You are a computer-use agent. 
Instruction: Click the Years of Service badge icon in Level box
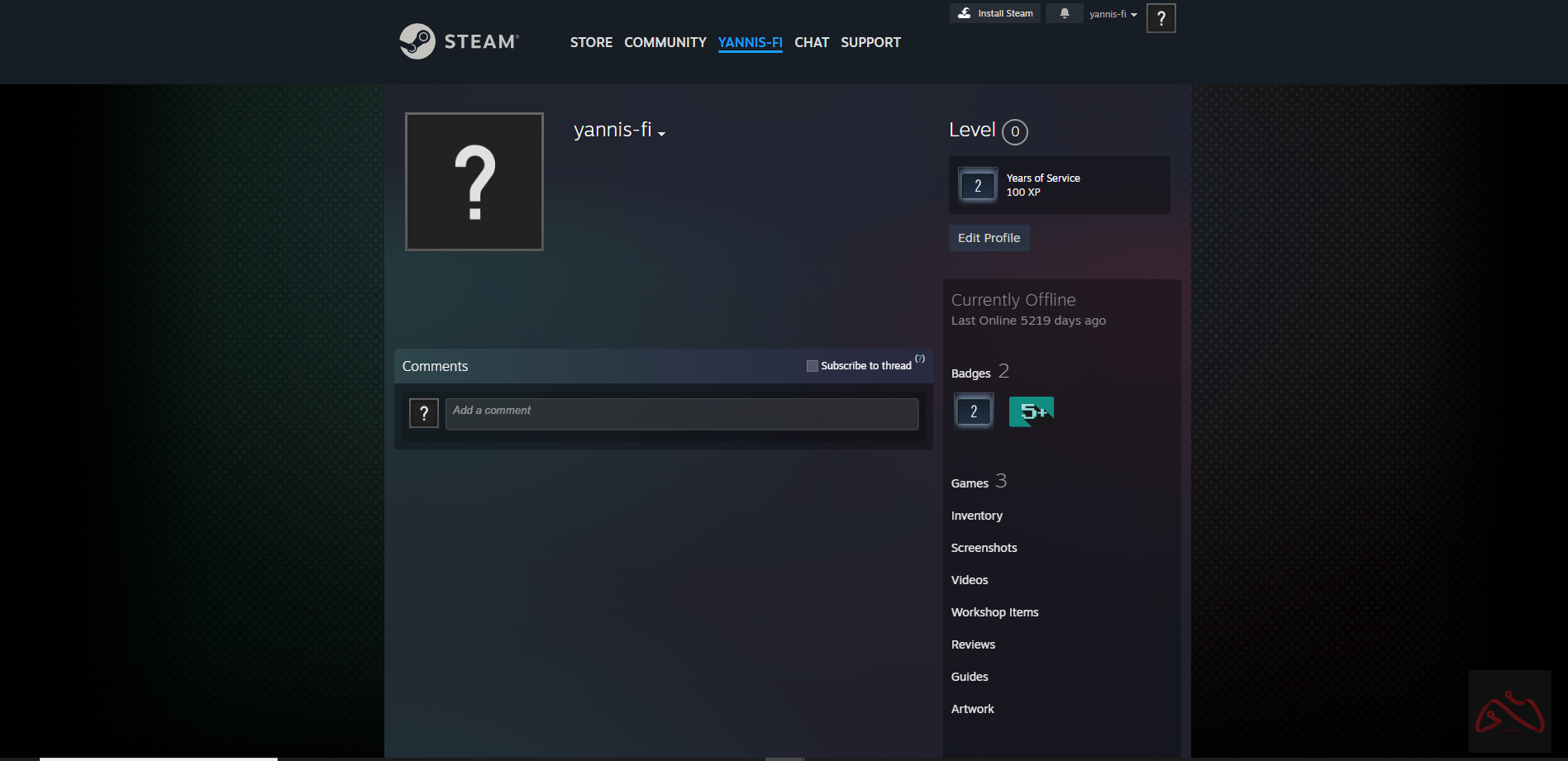point(977,185)
